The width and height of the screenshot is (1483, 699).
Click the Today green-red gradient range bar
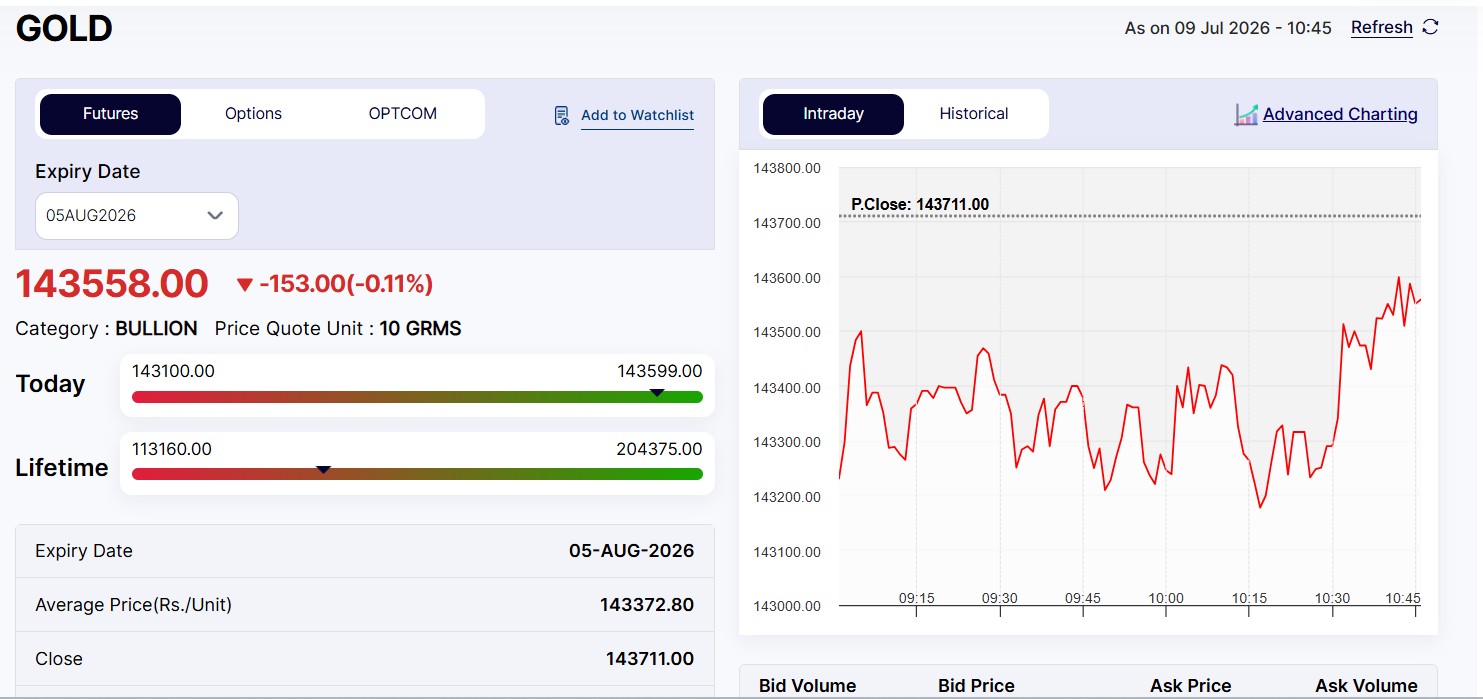tap(417, 397)
